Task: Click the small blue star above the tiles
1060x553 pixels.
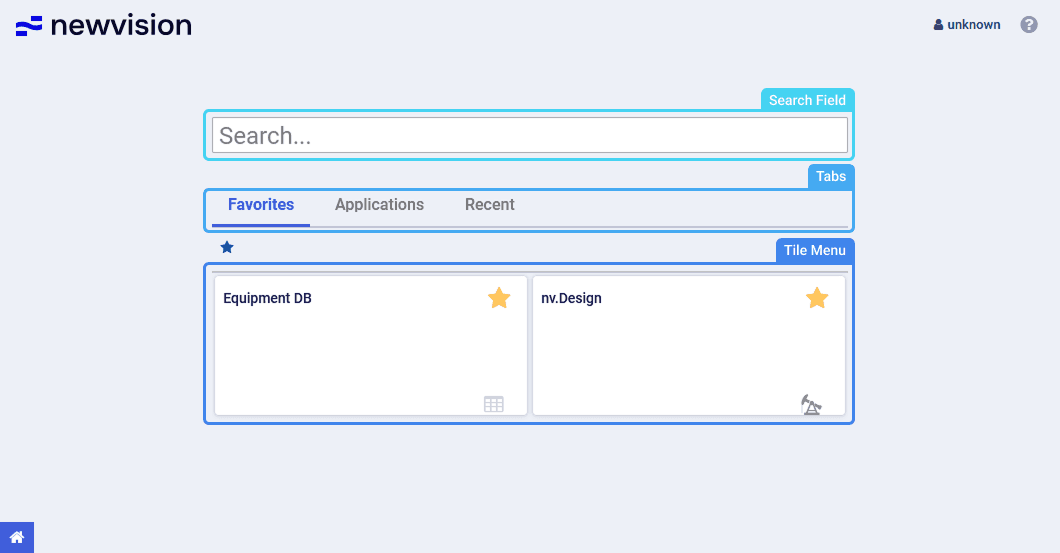Action: [227, 247]
